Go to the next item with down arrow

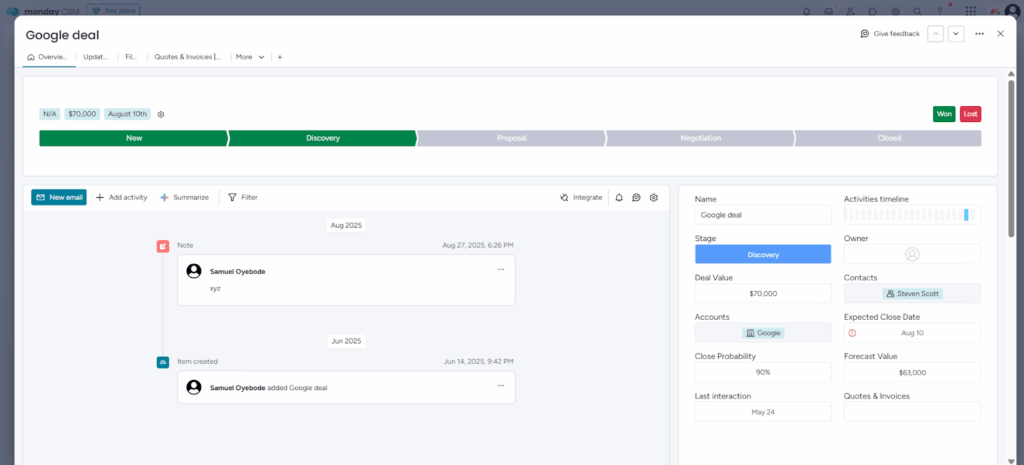coord(956,34)
